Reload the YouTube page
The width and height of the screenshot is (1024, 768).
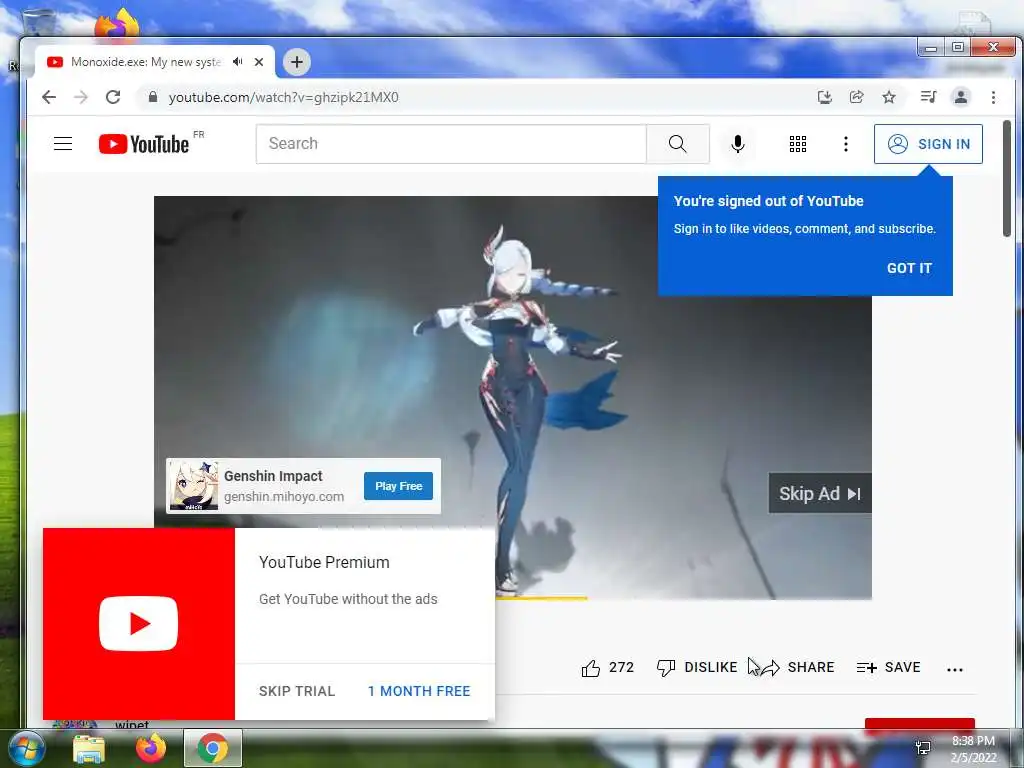[113, 97]
